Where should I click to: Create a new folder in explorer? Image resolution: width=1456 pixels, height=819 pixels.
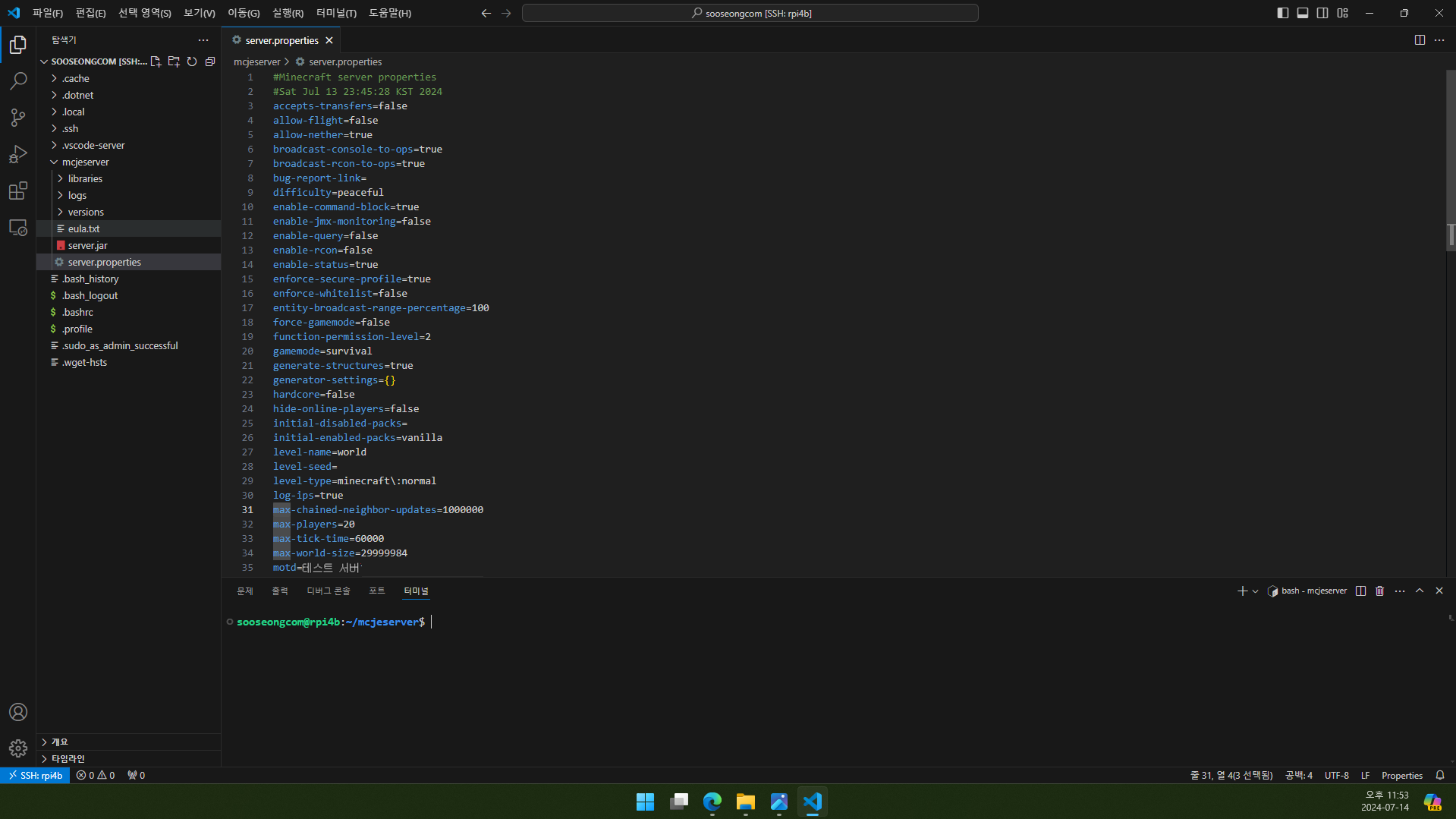[174, 61]
